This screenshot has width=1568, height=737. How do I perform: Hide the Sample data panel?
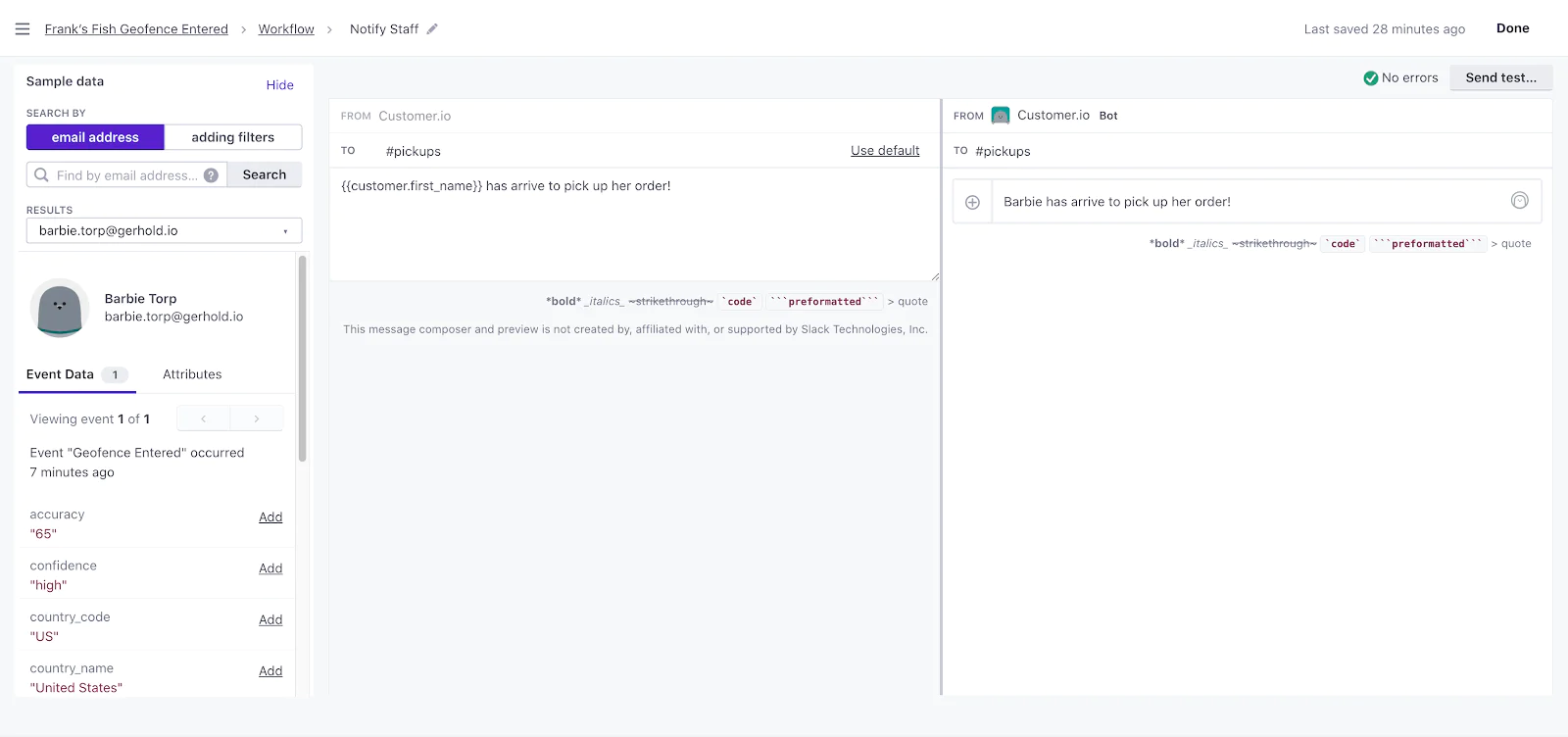tap(280, 85)
